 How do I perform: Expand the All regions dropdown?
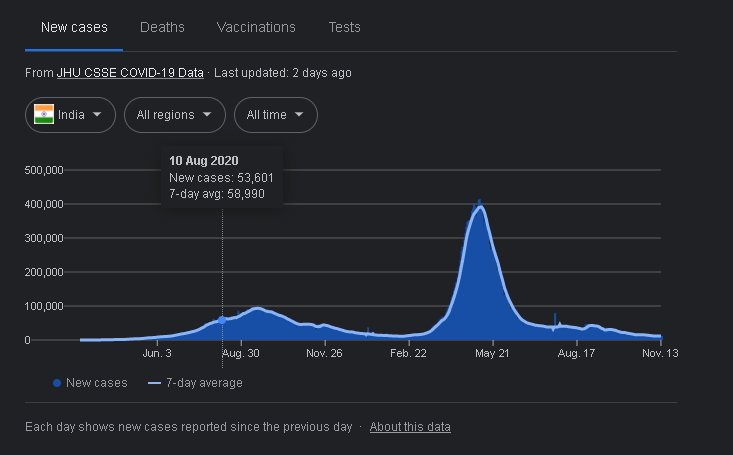174,115
